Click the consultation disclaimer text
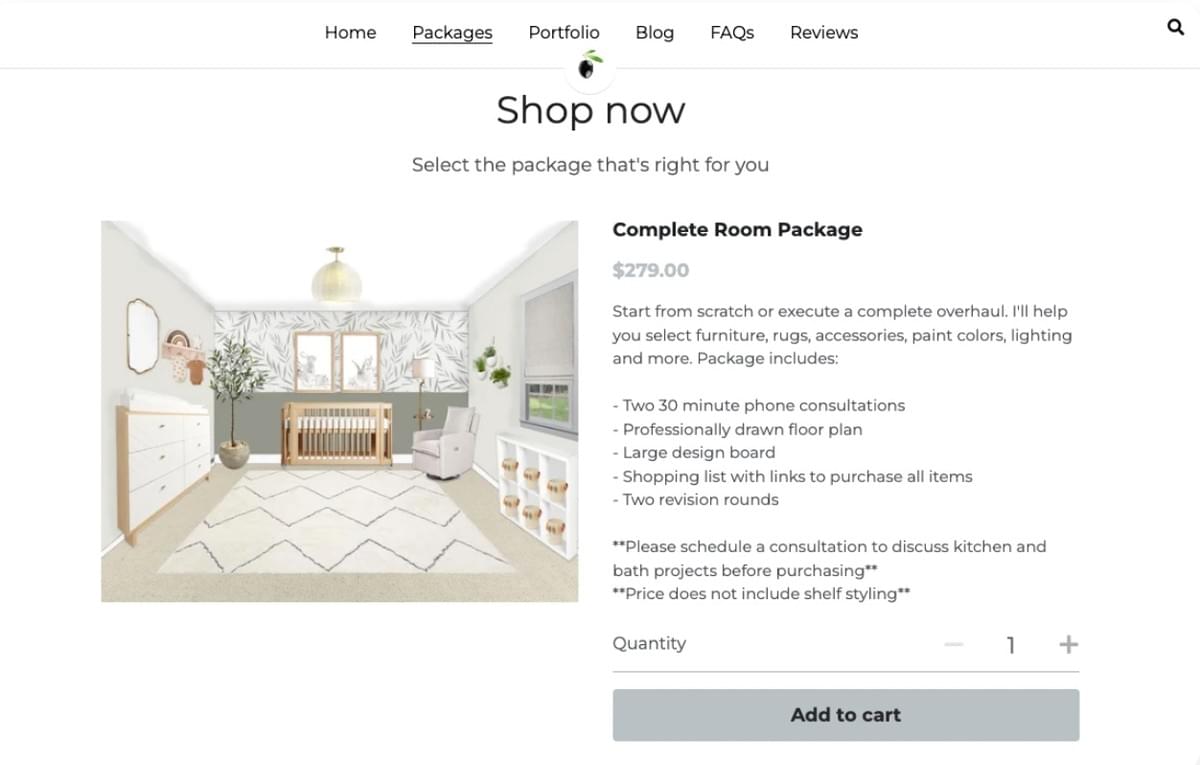Viewport: 1200px width, 765px height. click(x=828, y=558)
